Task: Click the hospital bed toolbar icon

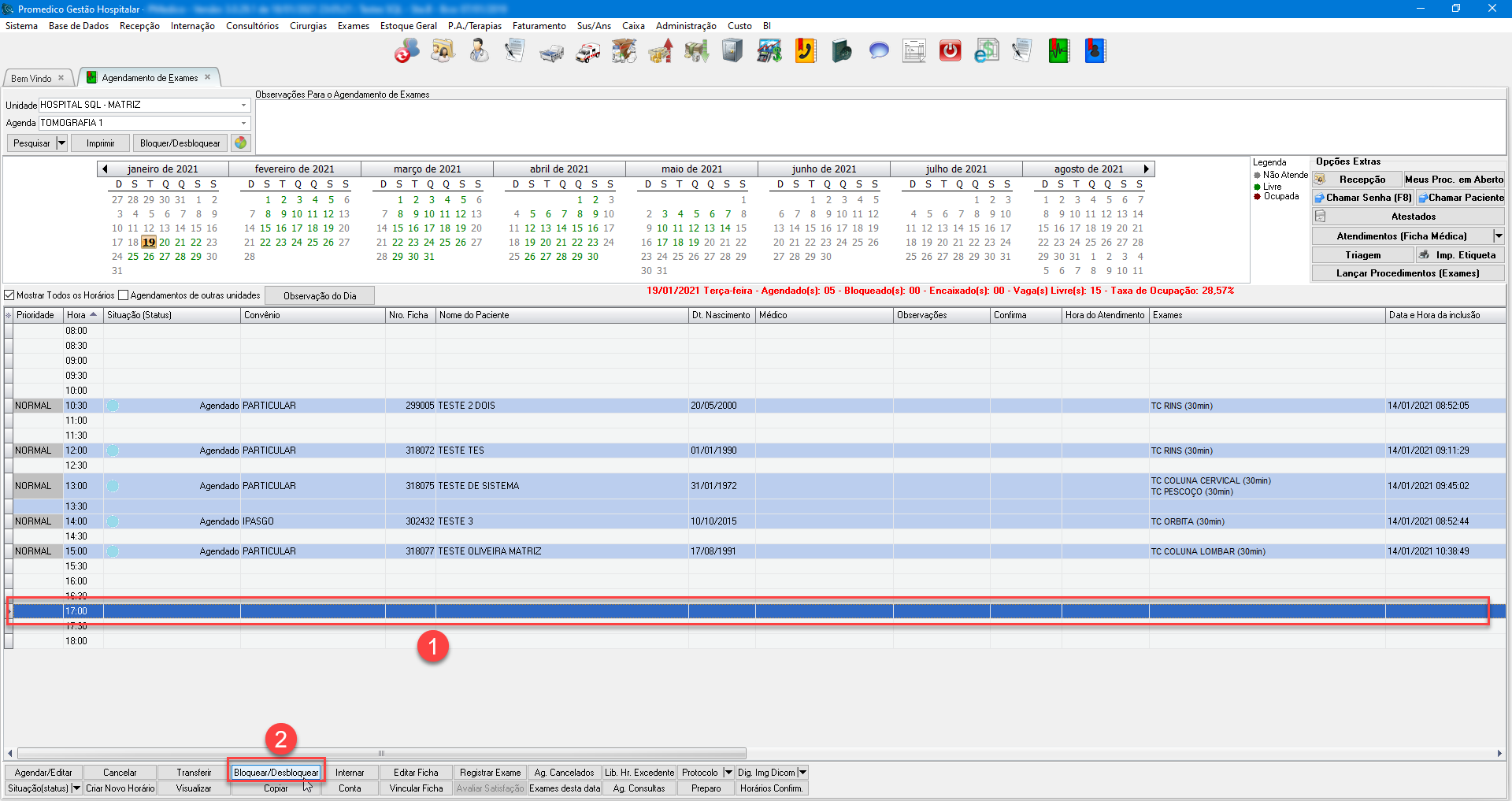Action: pos(551,52)
